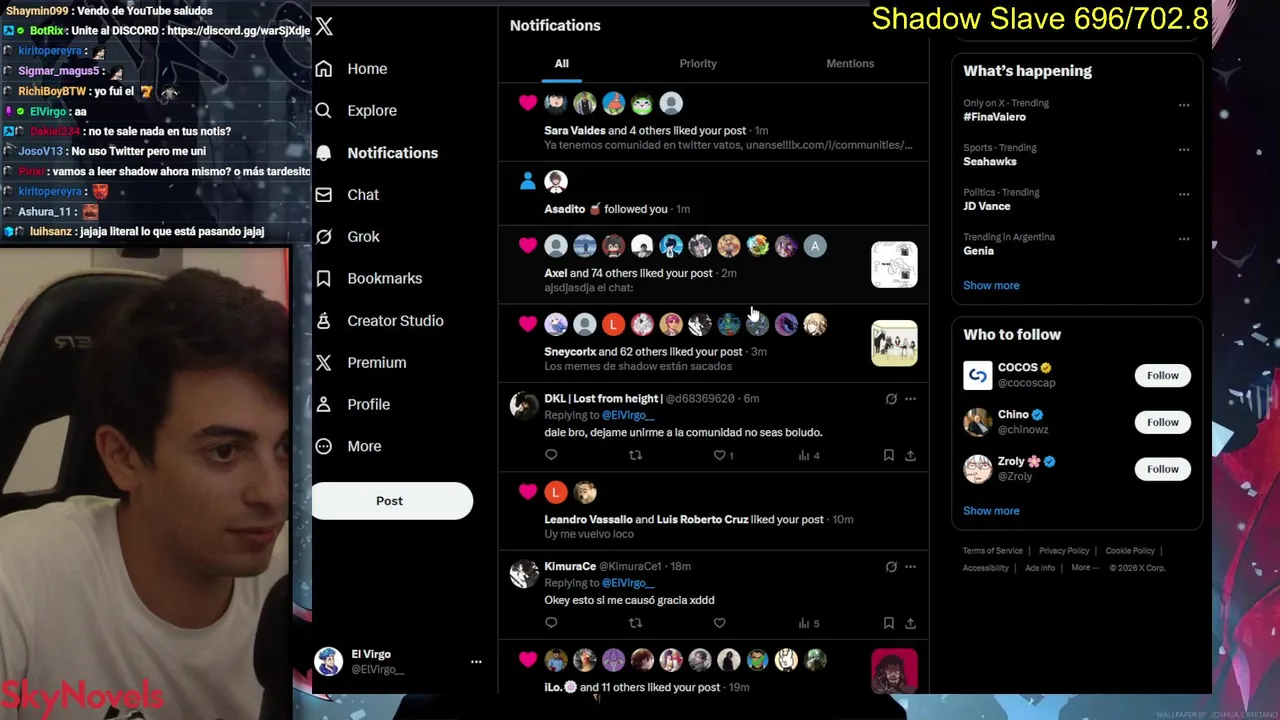This screenshot has width=1280, height=720.
Task: Switch to the Mentions tab
Action: point(850,63)
